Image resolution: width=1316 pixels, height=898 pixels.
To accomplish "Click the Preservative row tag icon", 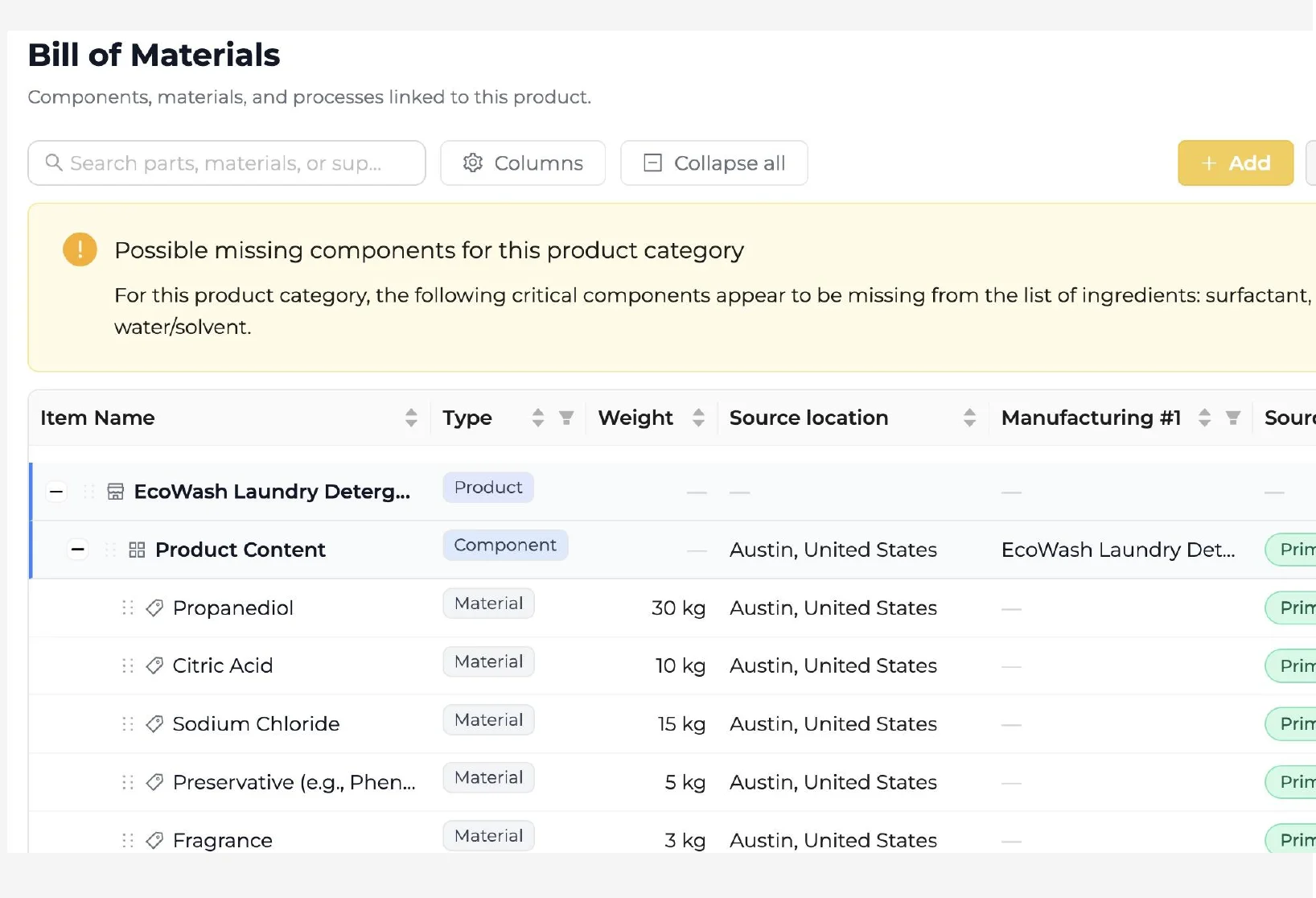I will [154, 782].
